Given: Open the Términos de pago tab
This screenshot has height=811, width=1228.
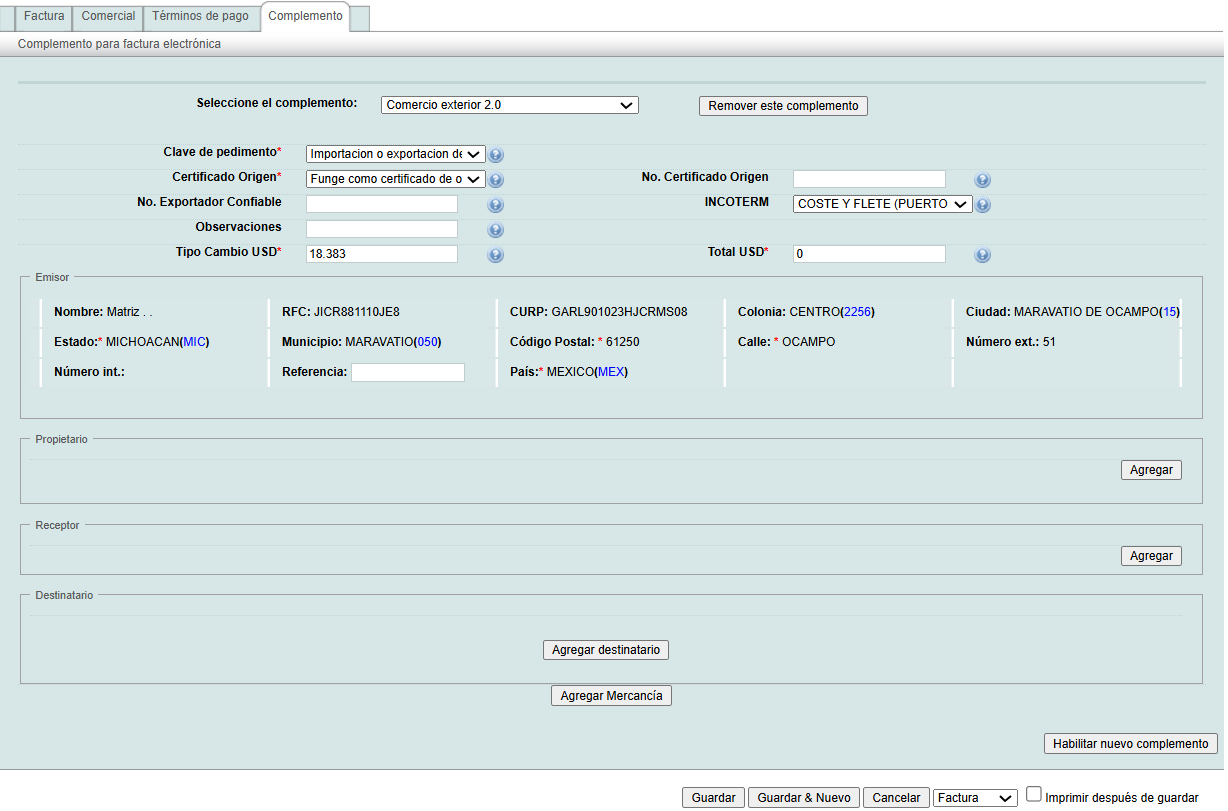Looking at the screenshot, I should pyautogui.click(x=200, y=17).
